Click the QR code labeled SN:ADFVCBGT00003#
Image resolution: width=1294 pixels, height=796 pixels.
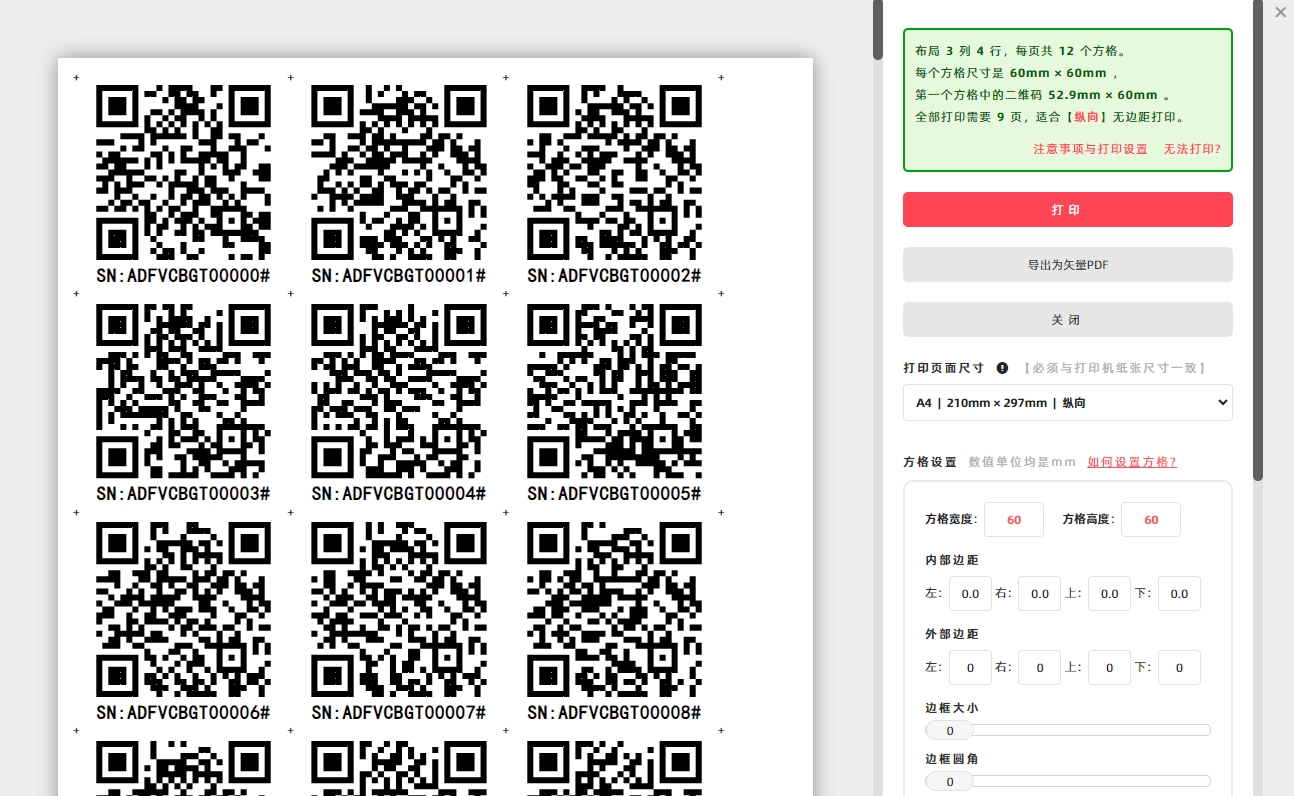(x=183, y=391)
